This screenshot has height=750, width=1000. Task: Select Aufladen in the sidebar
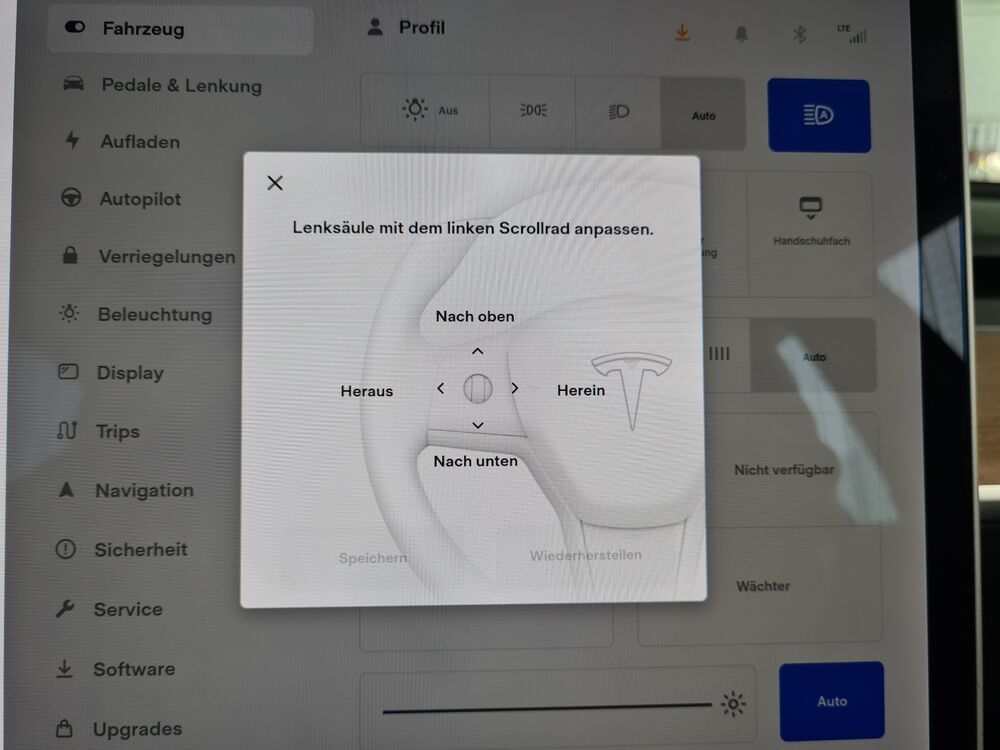139,142
